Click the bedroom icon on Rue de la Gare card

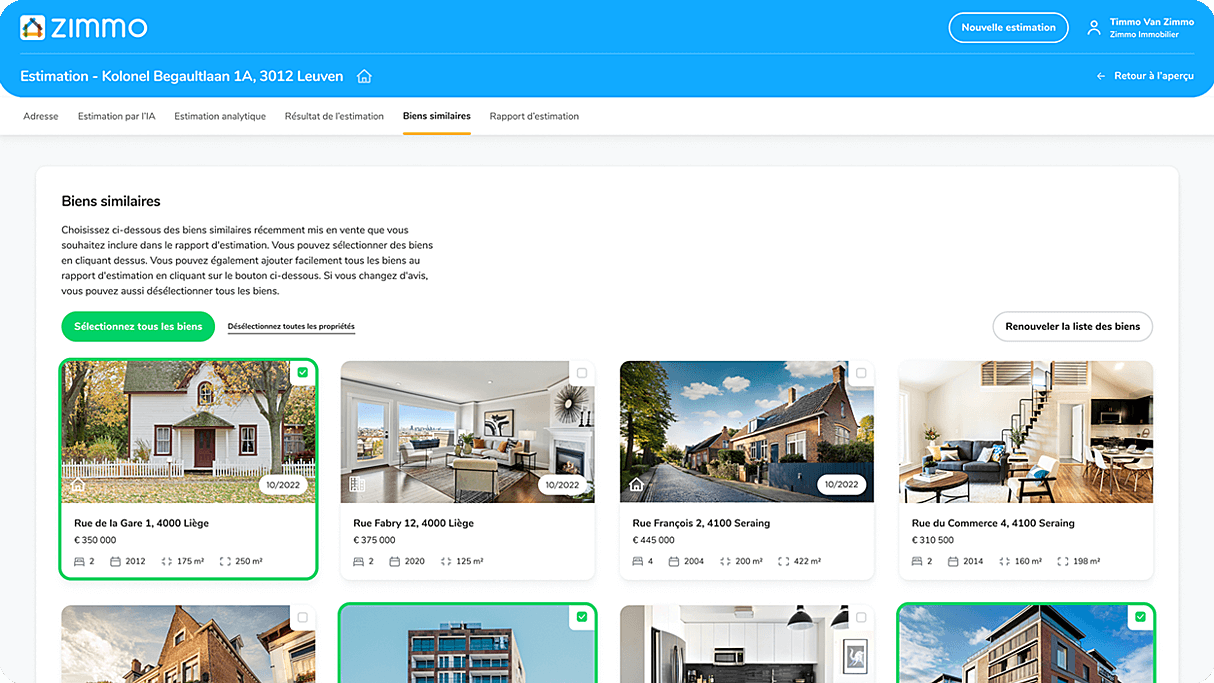[80, 561]
